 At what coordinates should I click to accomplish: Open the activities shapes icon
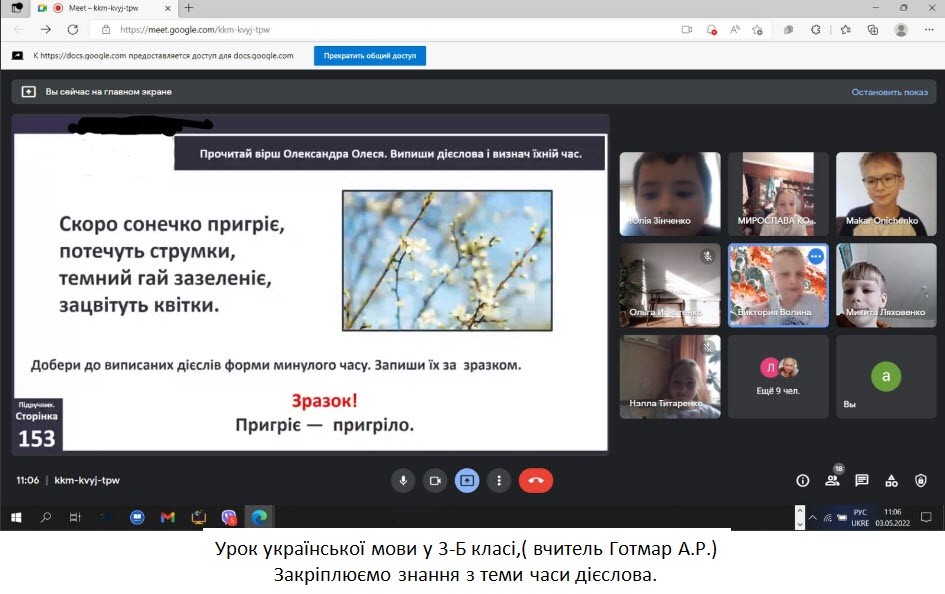point(892,480)
